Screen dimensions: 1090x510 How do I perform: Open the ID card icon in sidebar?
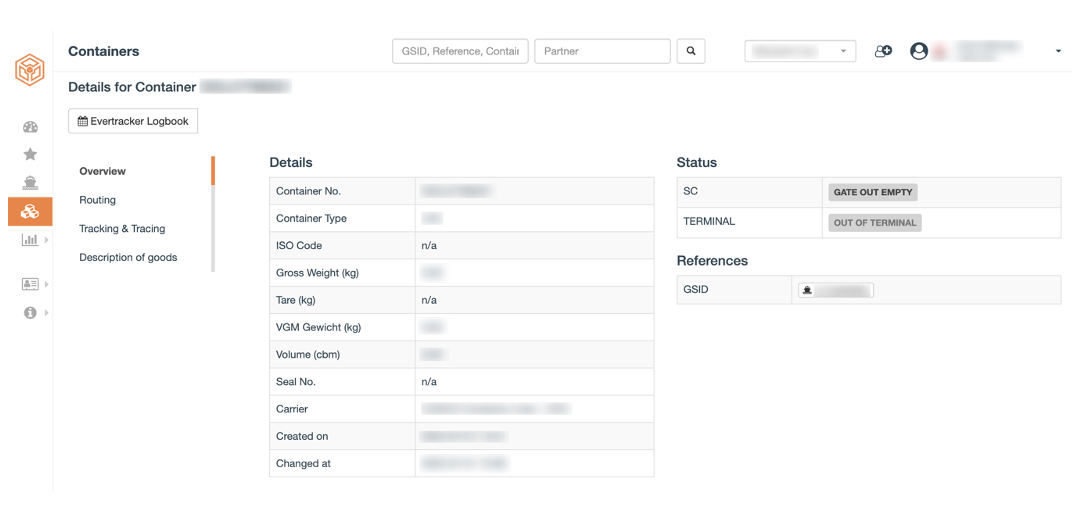pyautogui.click(x=30, y=283)
